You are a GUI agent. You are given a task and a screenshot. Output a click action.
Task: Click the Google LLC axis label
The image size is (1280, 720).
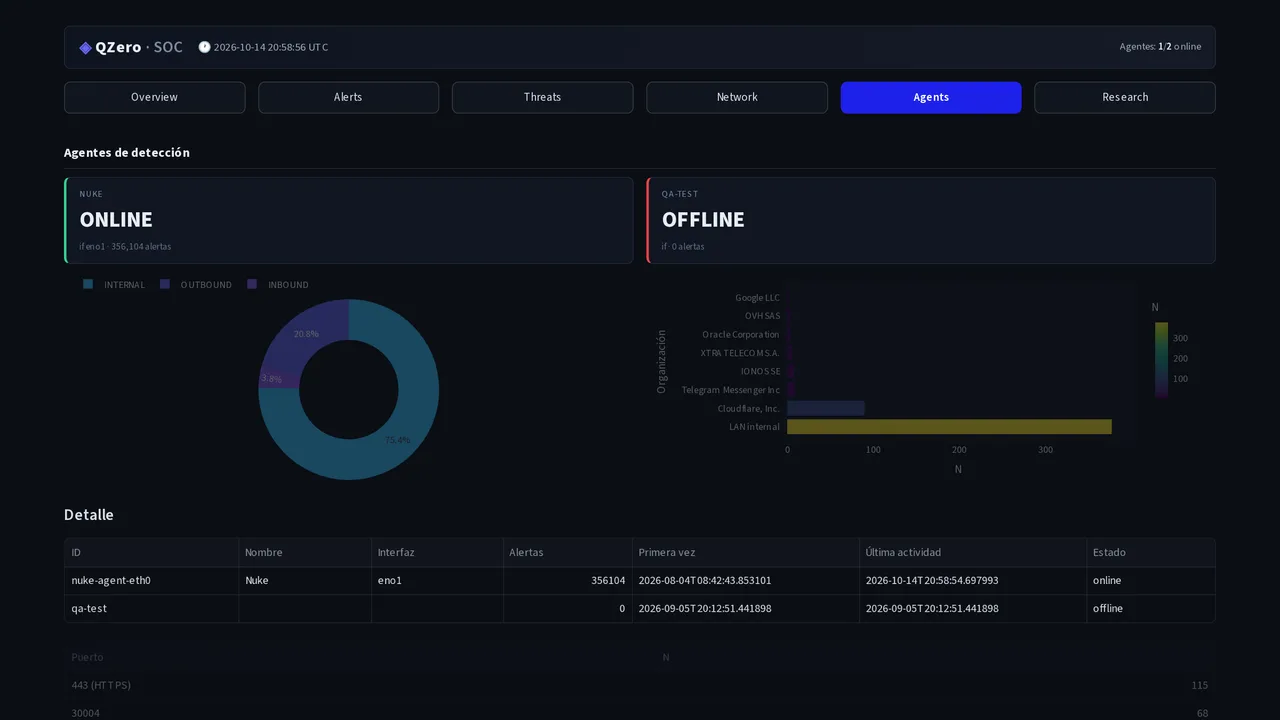pyautogui.click(x=757, y=298)
